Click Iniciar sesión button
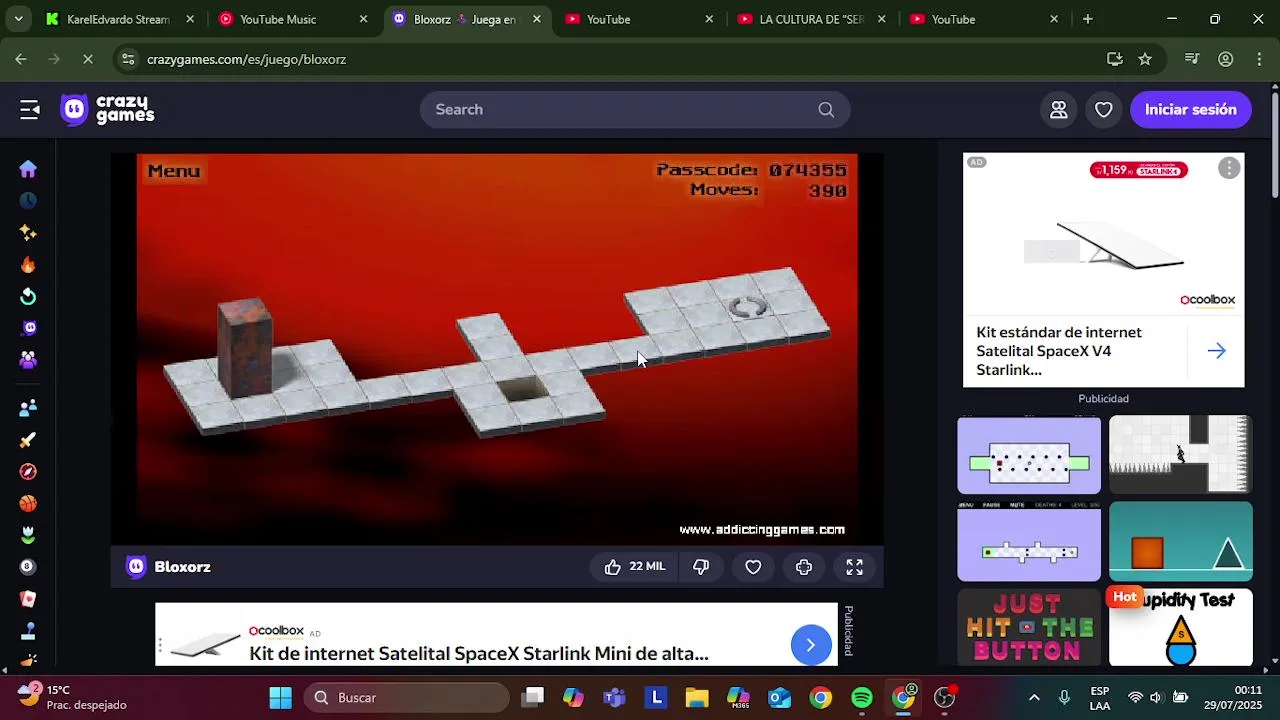 click(1190, 110)
